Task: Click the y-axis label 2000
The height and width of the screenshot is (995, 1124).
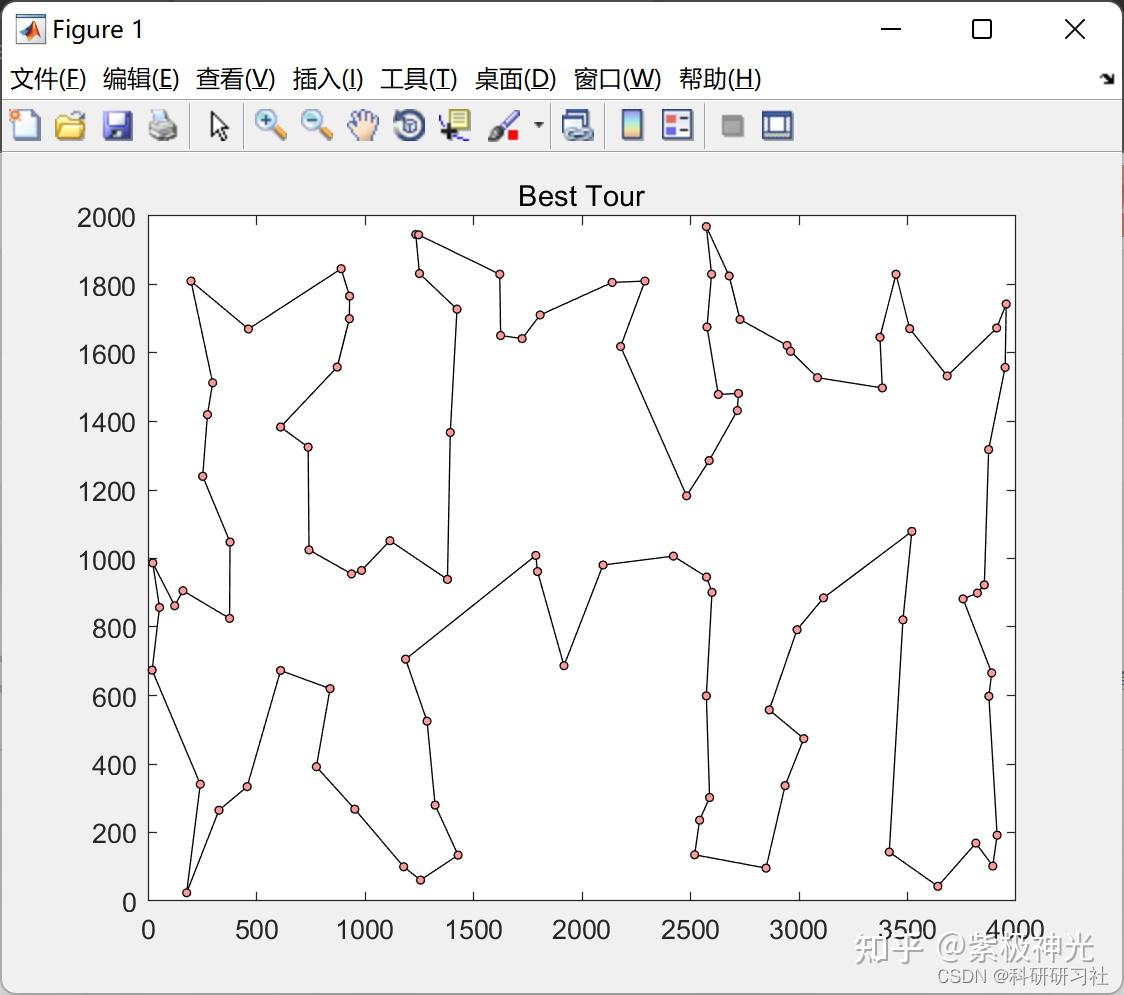Action: pos(106,218)
